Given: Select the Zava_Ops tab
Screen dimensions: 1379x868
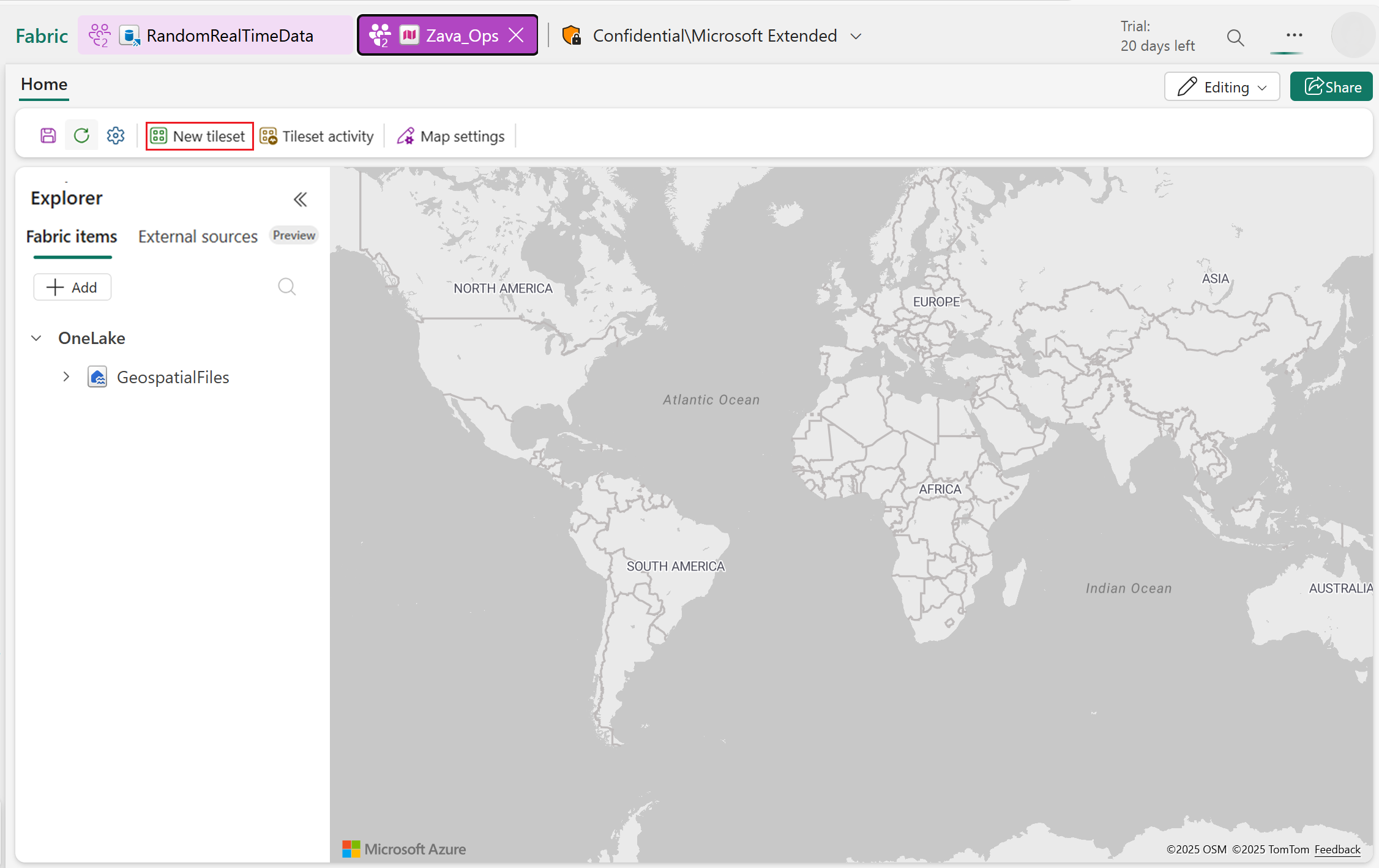Looking at the screenshot, I should tap(448, 36).
